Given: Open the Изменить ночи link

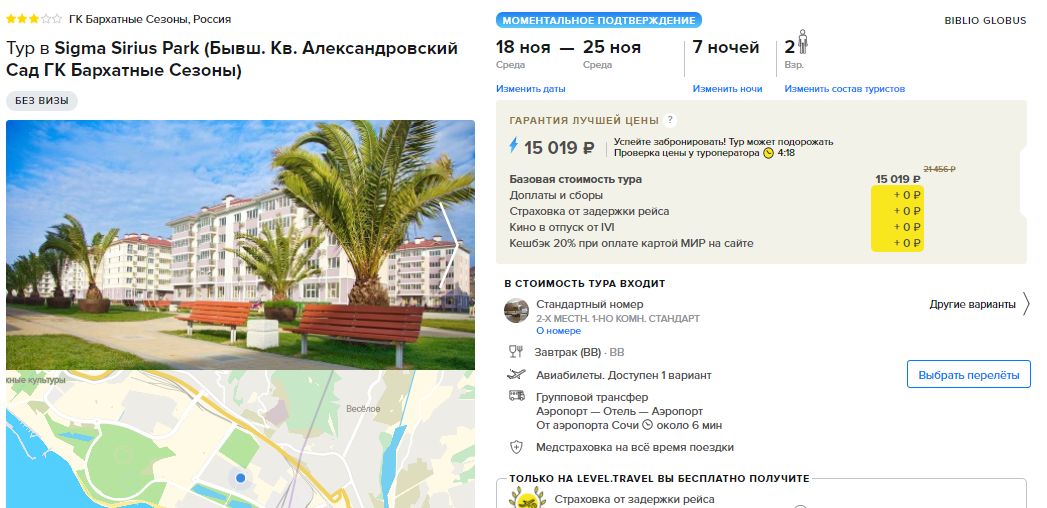Looking at the screenshot, I should 727,89.
